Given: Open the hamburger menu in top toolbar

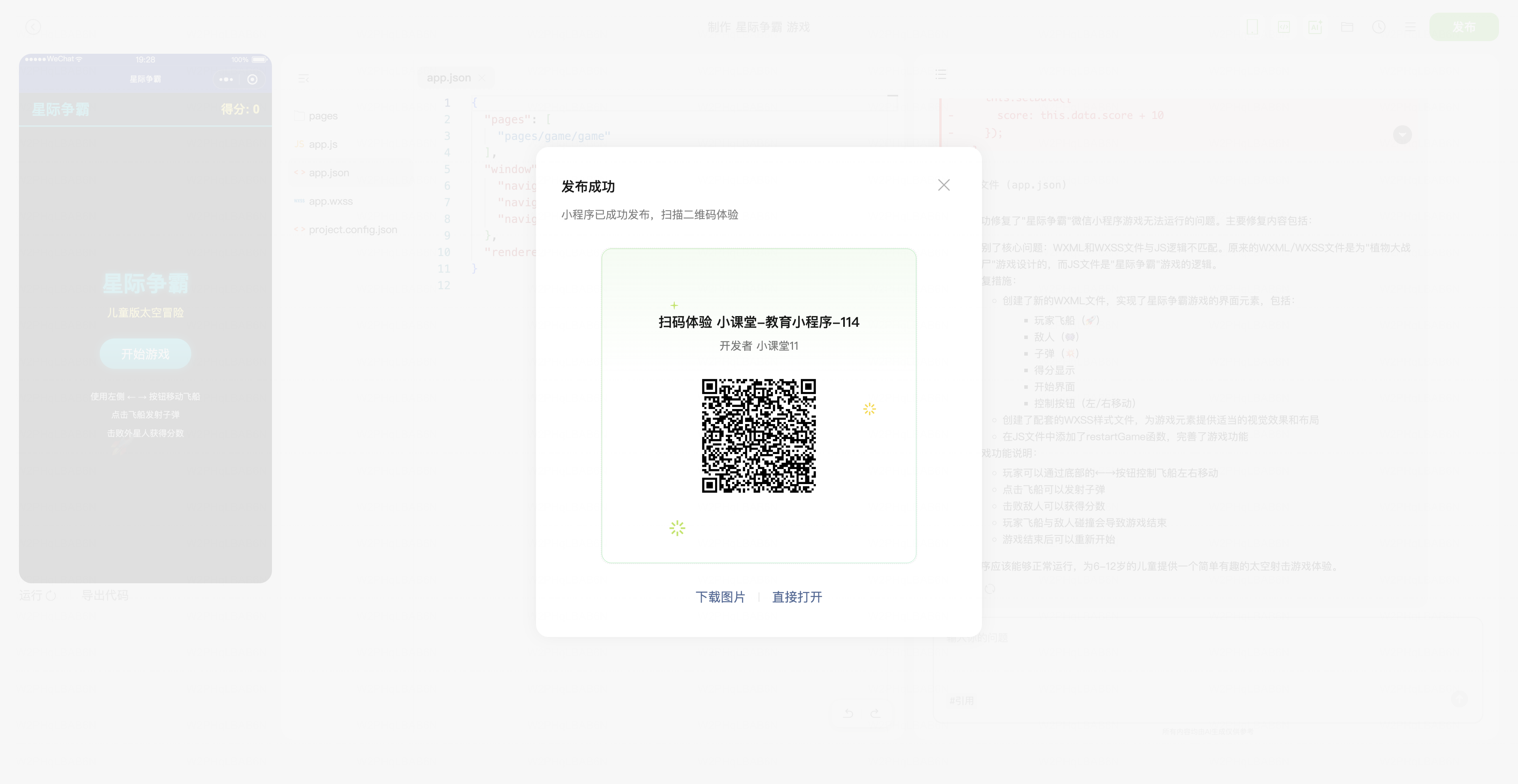Looking at the screenshot, I should pos(1410,27).
